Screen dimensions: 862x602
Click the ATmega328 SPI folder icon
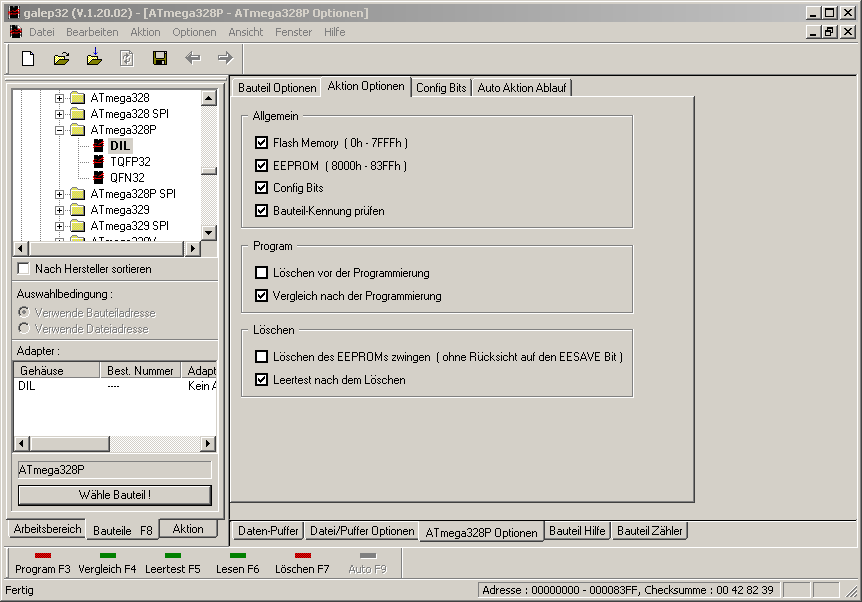(x=78, y=114)
